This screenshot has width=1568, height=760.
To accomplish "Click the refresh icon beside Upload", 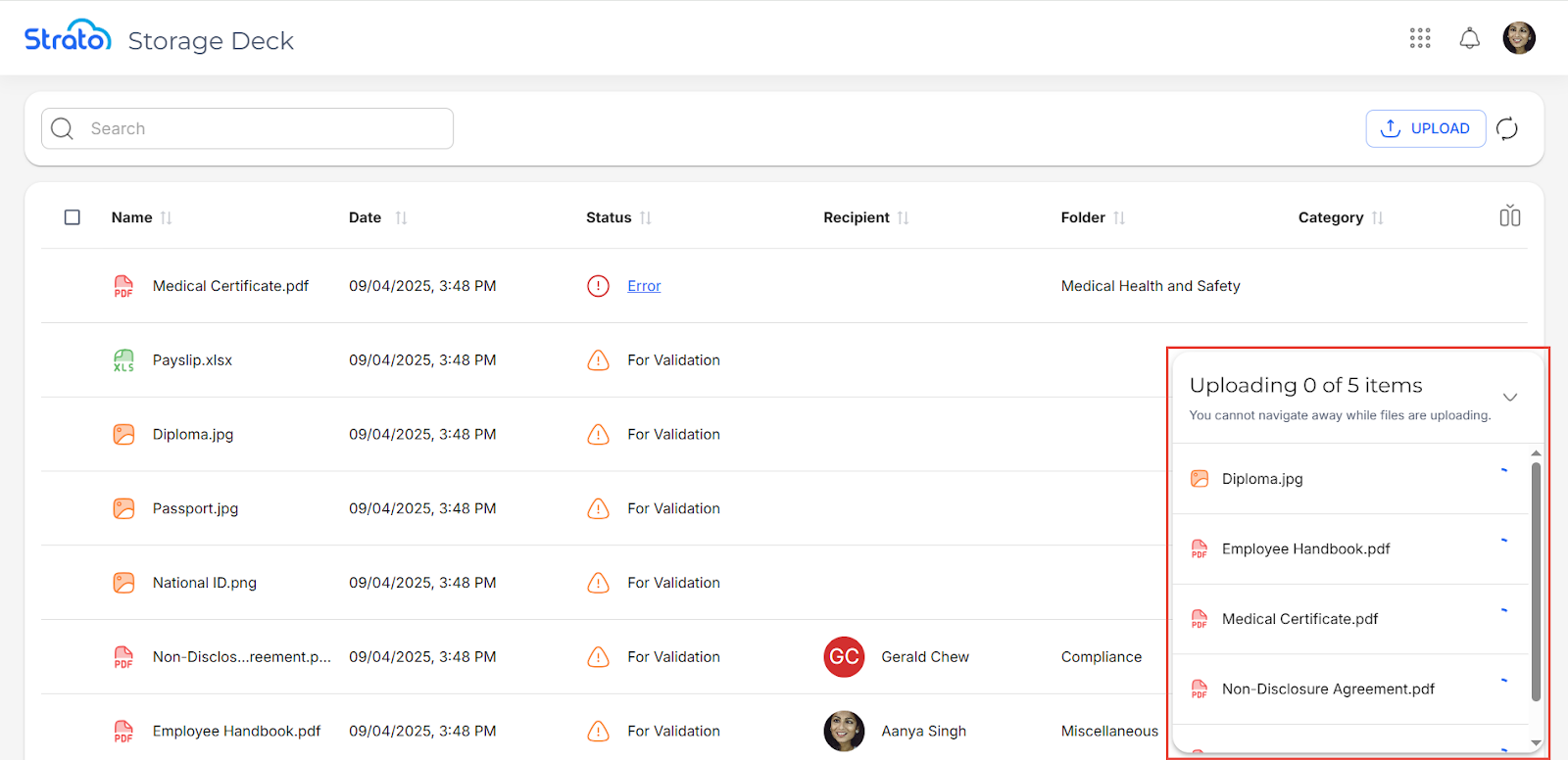I will [x=1507, y=128].
